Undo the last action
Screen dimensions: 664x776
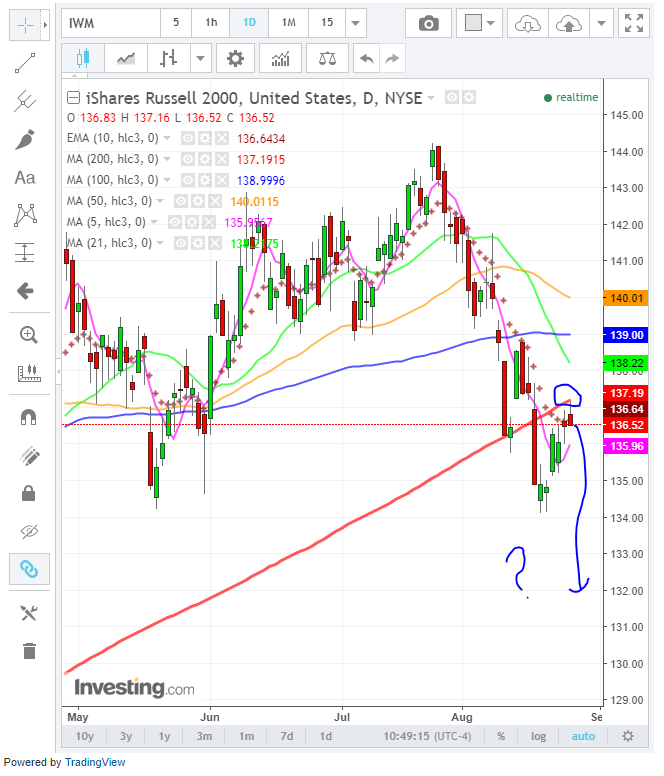(367, 58)
